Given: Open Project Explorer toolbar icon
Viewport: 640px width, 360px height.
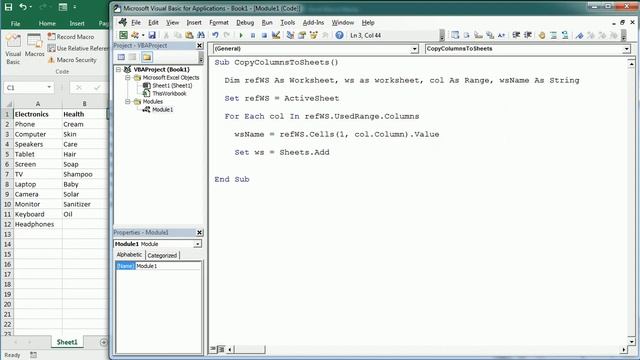Looking at the screenshot, I should click(290, 36).
